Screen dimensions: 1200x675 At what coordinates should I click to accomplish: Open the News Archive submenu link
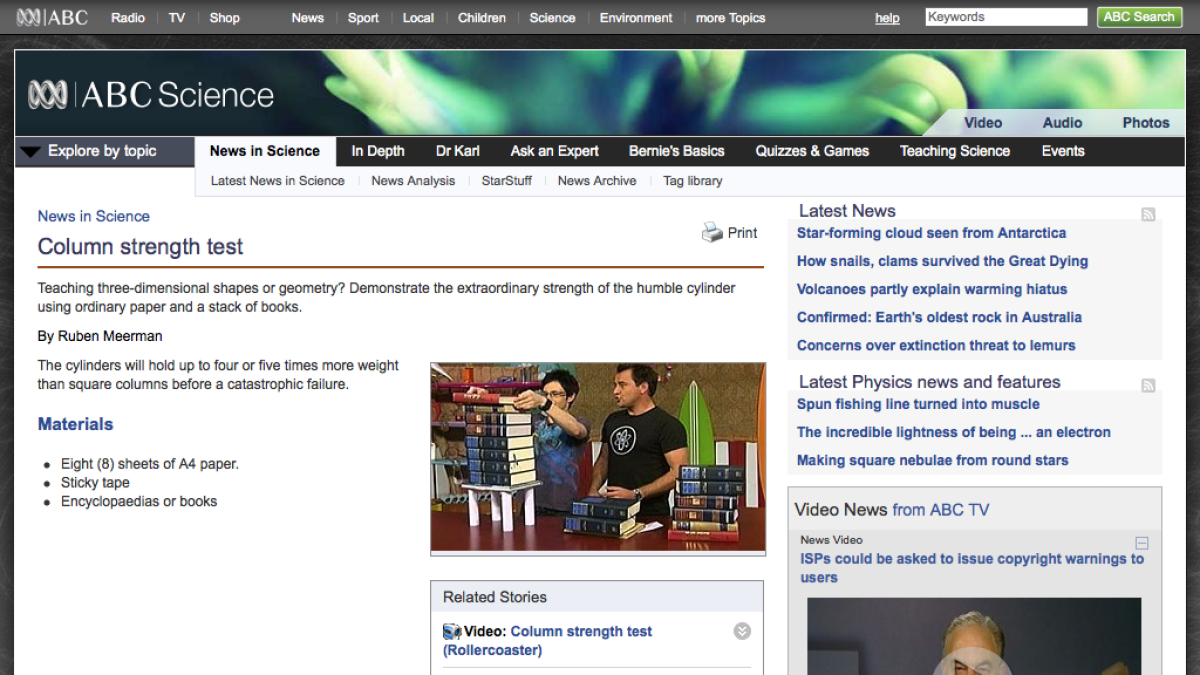tap(597, 181)
